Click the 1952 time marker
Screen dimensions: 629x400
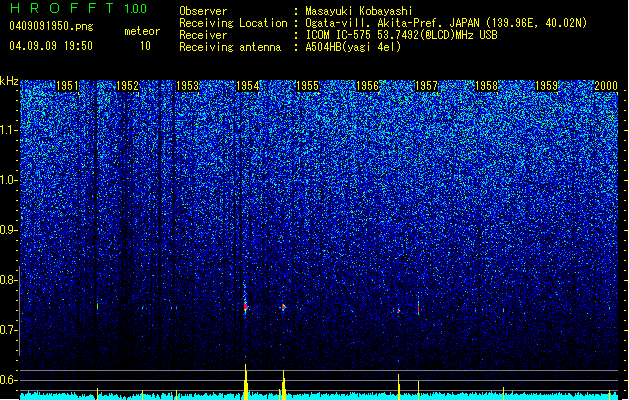[x=127, y=86]
